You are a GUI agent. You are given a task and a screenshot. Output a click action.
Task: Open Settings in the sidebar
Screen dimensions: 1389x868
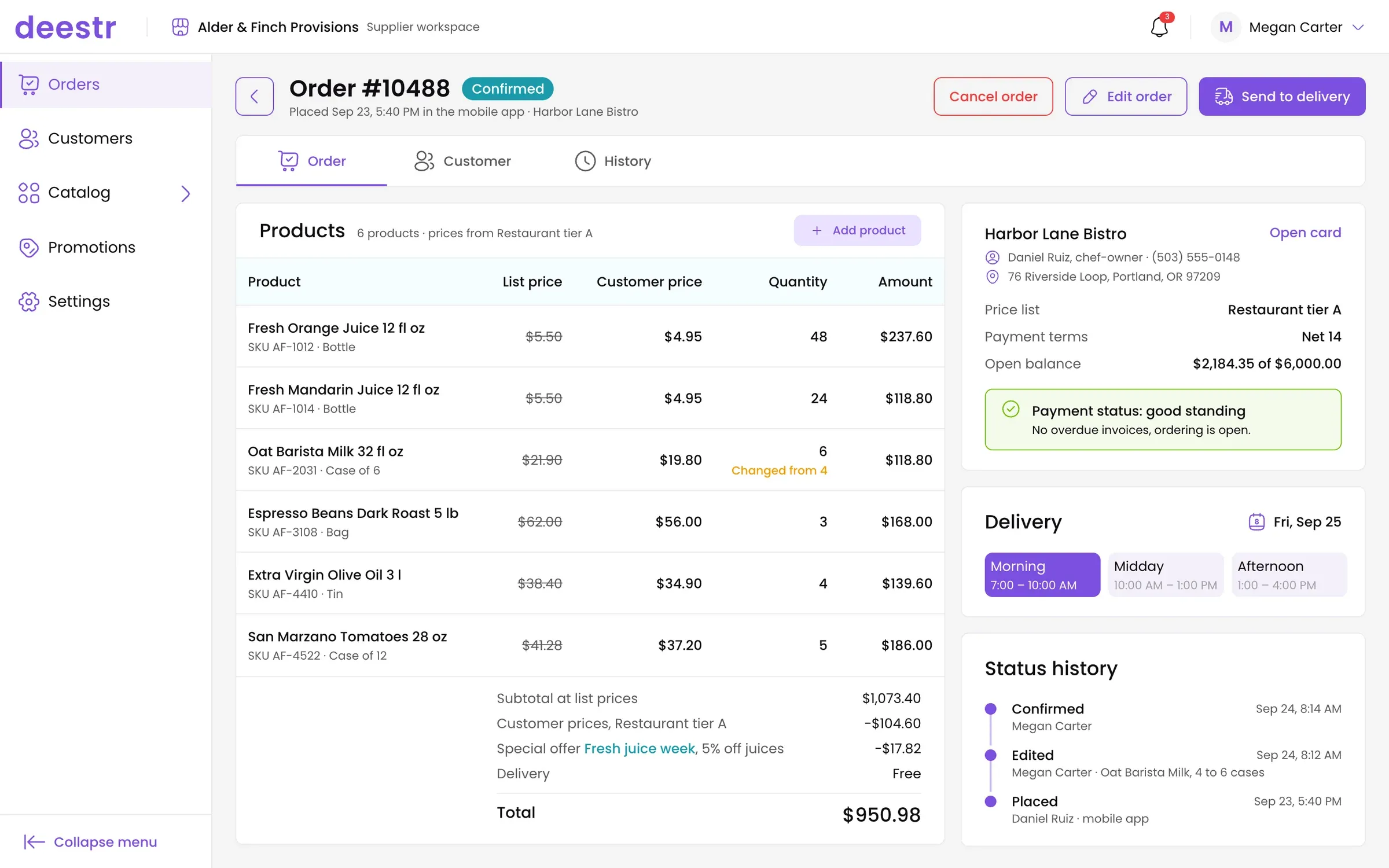[x=106, y=301]
